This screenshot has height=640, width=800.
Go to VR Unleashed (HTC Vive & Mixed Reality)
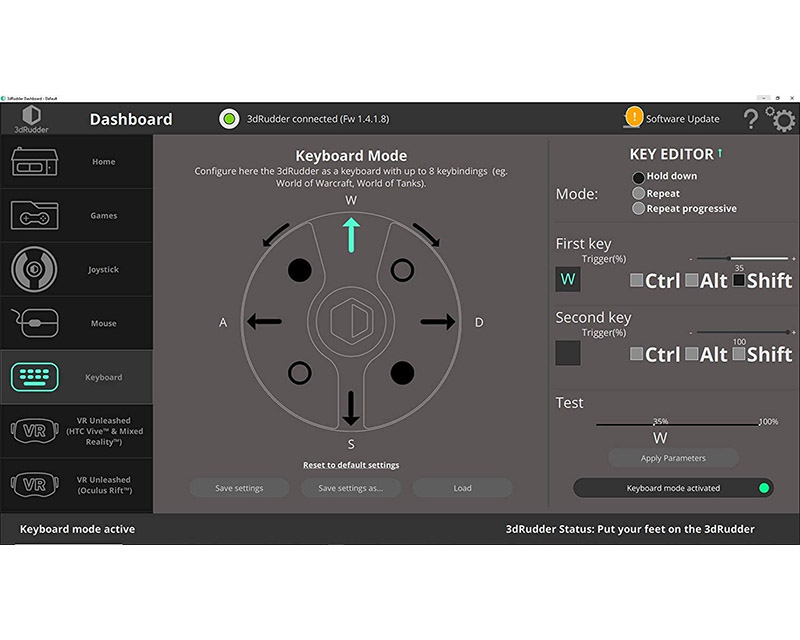point(77,431)
